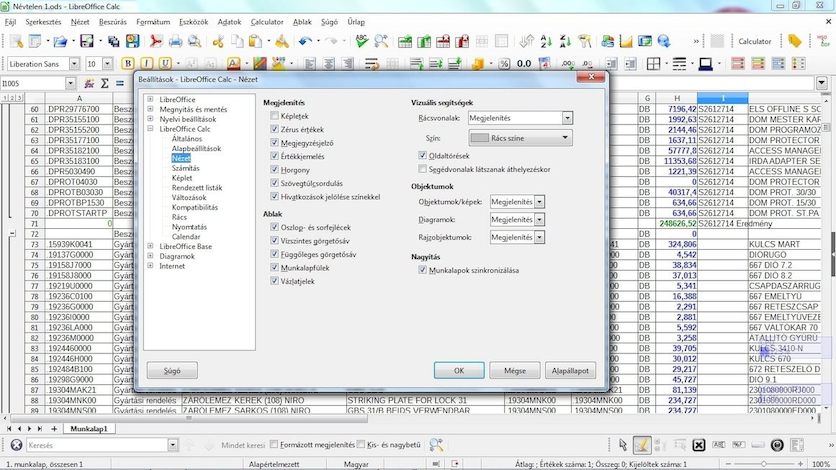Click the OK button in dialog
Viewport: 836px width, 470px height.
tap(458, 370)
